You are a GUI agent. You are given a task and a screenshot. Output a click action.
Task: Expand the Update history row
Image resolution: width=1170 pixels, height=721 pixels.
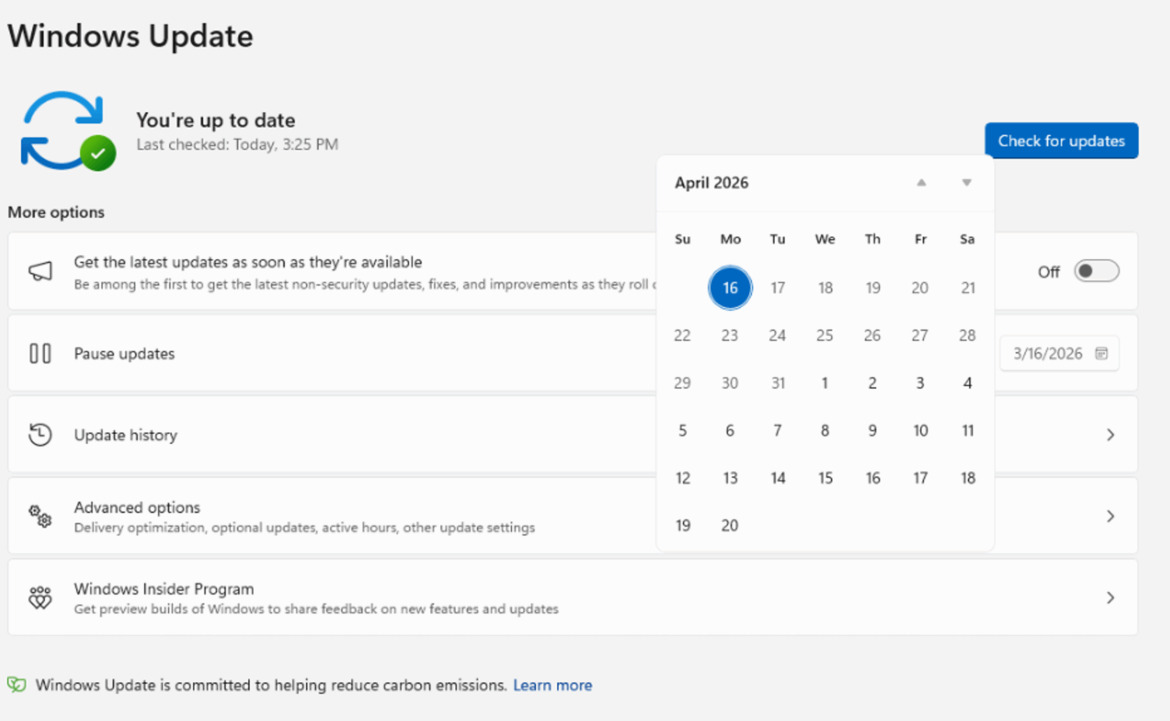click(1110, 434)
